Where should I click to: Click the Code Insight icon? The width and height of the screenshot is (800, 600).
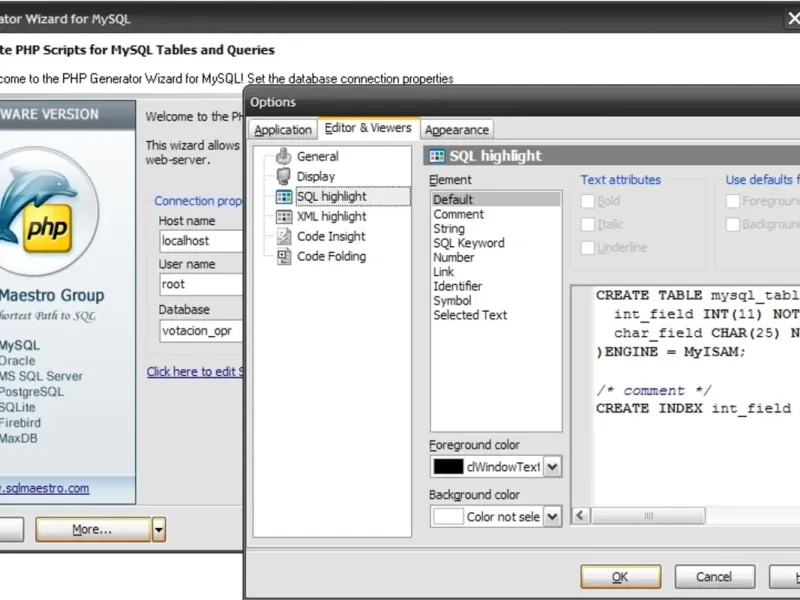click(x=284, y=236)
